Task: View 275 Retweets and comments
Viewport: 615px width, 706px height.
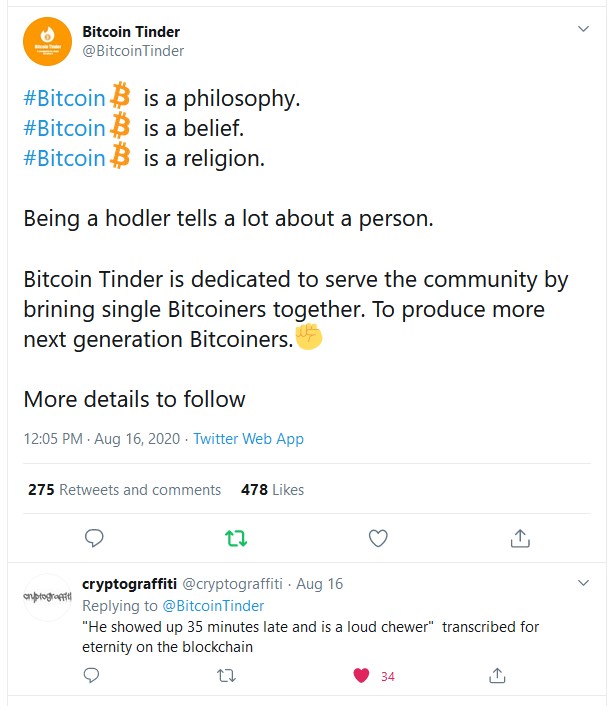Action: pos(125,490)
